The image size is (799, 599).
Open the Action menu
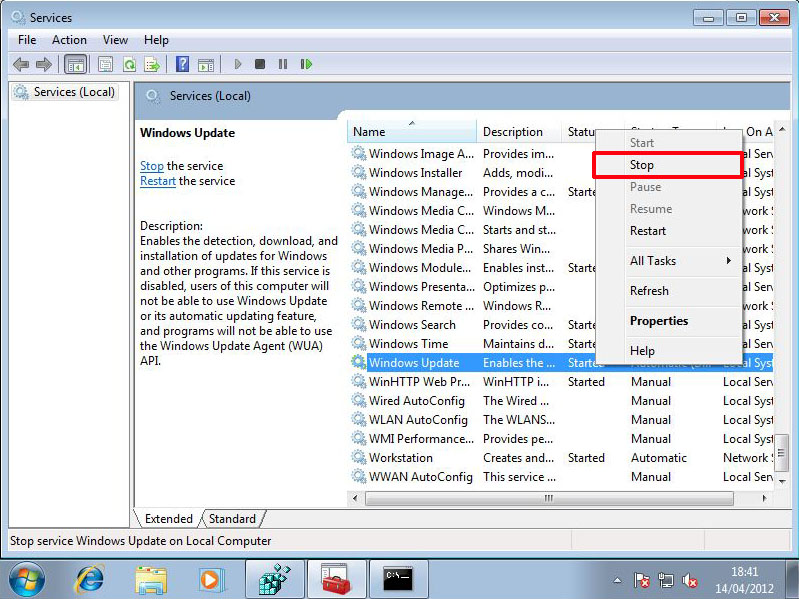pyautogui.click(x=69, y=40)
